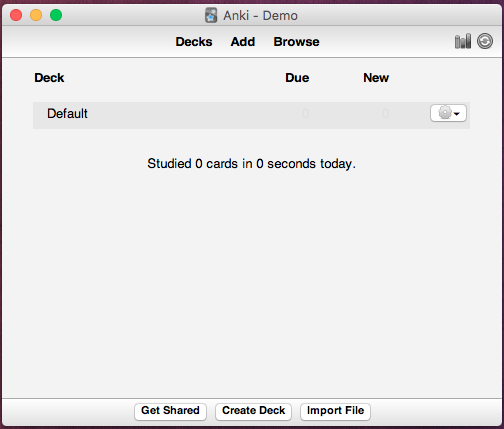Image resolution: width=504 pixels, height=429 pixels.
Task: Open the Default deck
Action: pyautogui.click(x=67, y=114)
